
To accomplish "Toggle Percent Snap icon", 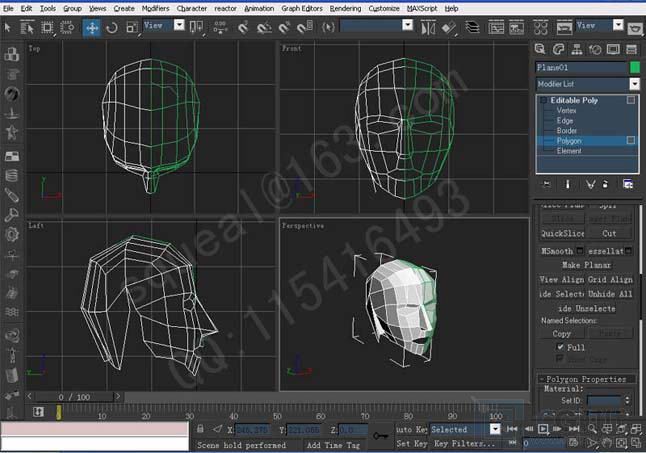I will pos(284,28).
